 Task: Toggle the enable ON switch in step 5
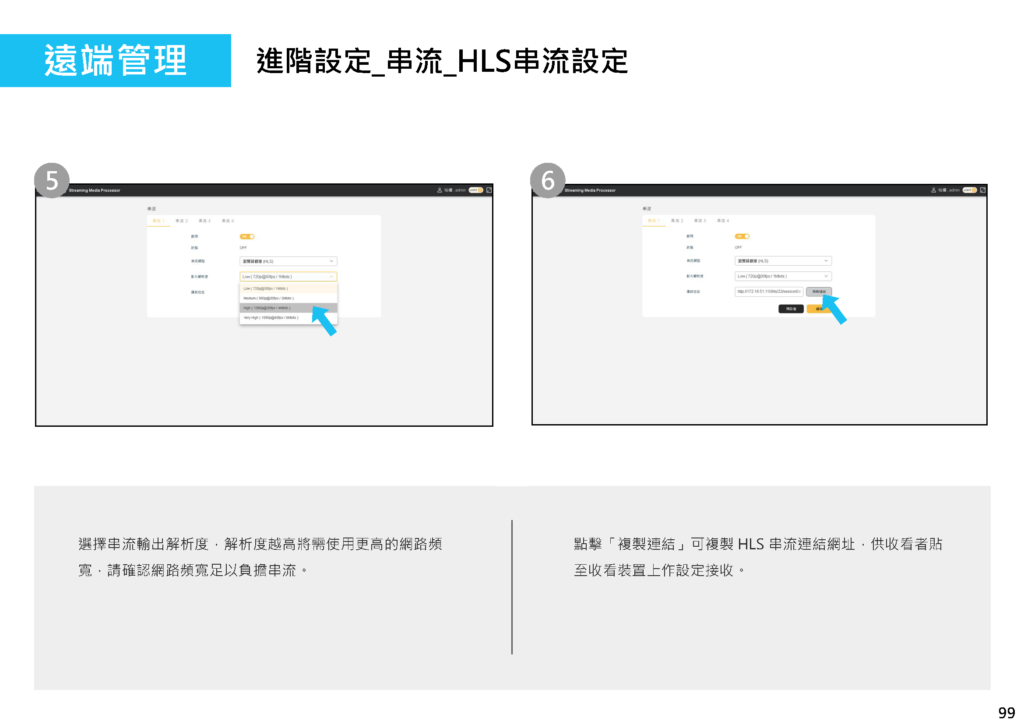[x=247, y=236]
